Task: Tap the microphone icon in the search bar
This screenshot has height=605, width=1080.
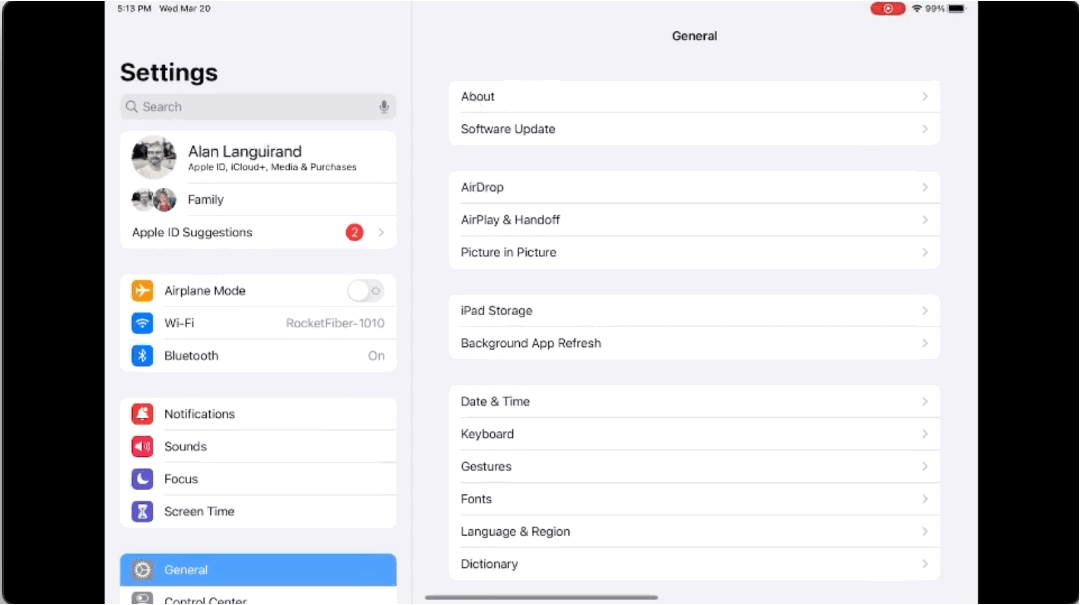Action: pyautogui.click(x=384, y=106)
